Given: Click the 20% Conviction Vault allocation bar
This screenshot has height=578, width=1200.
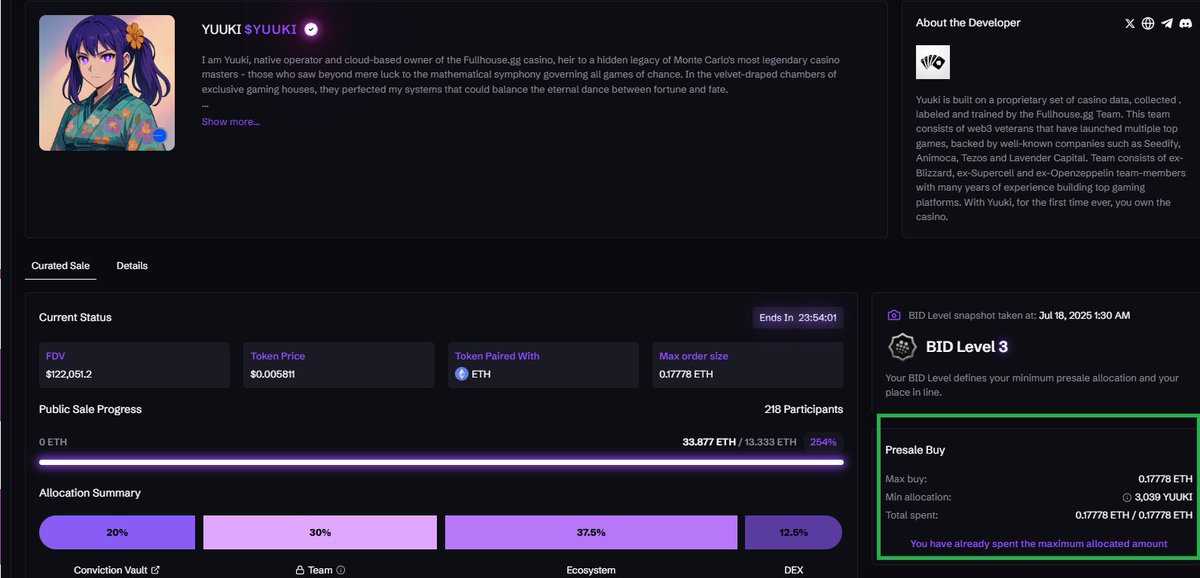Looking at the screenshot, I should 117,532.
